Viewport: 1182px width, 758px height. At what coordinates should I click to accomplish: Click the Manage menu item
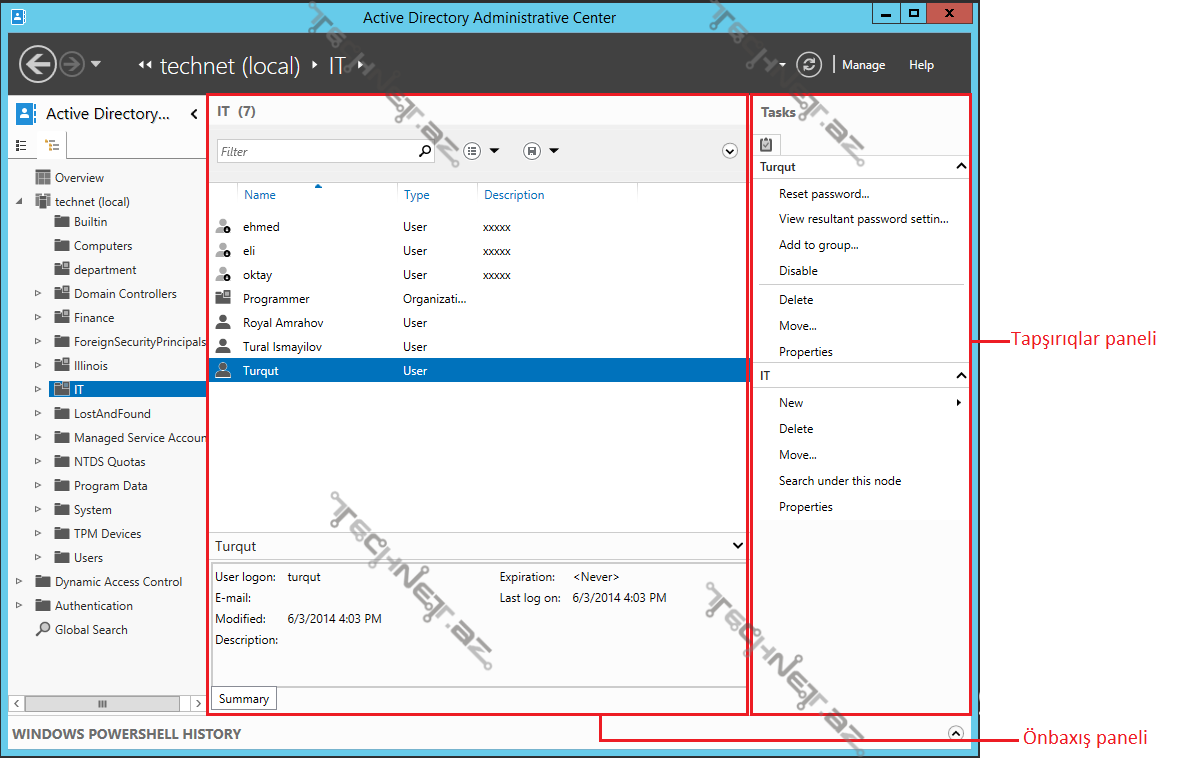coord(863,64)
